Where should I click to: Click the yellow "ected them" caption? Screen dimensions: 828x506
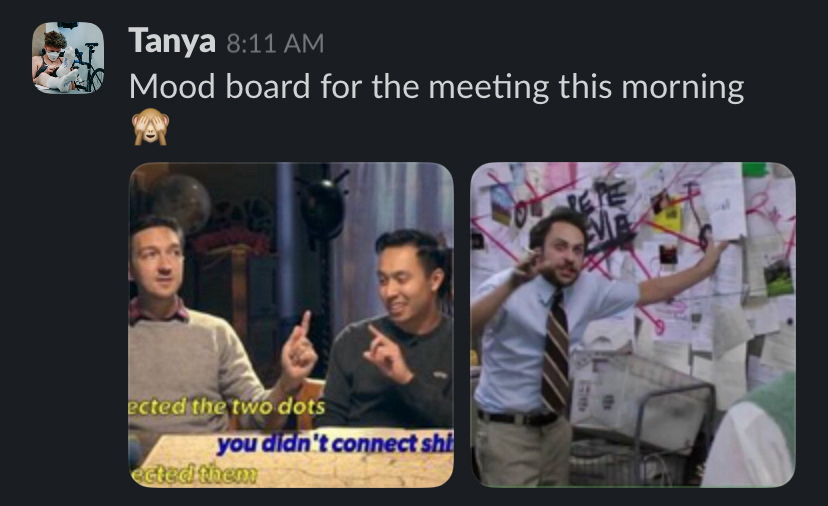coord(193,474)
